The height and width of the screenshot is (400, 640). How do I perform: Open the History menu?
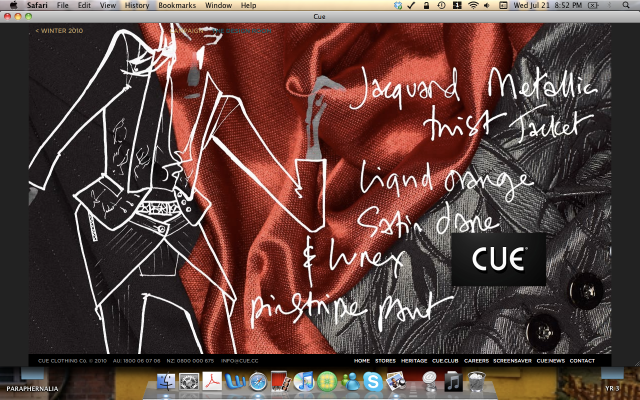click(x=137, y=5)
